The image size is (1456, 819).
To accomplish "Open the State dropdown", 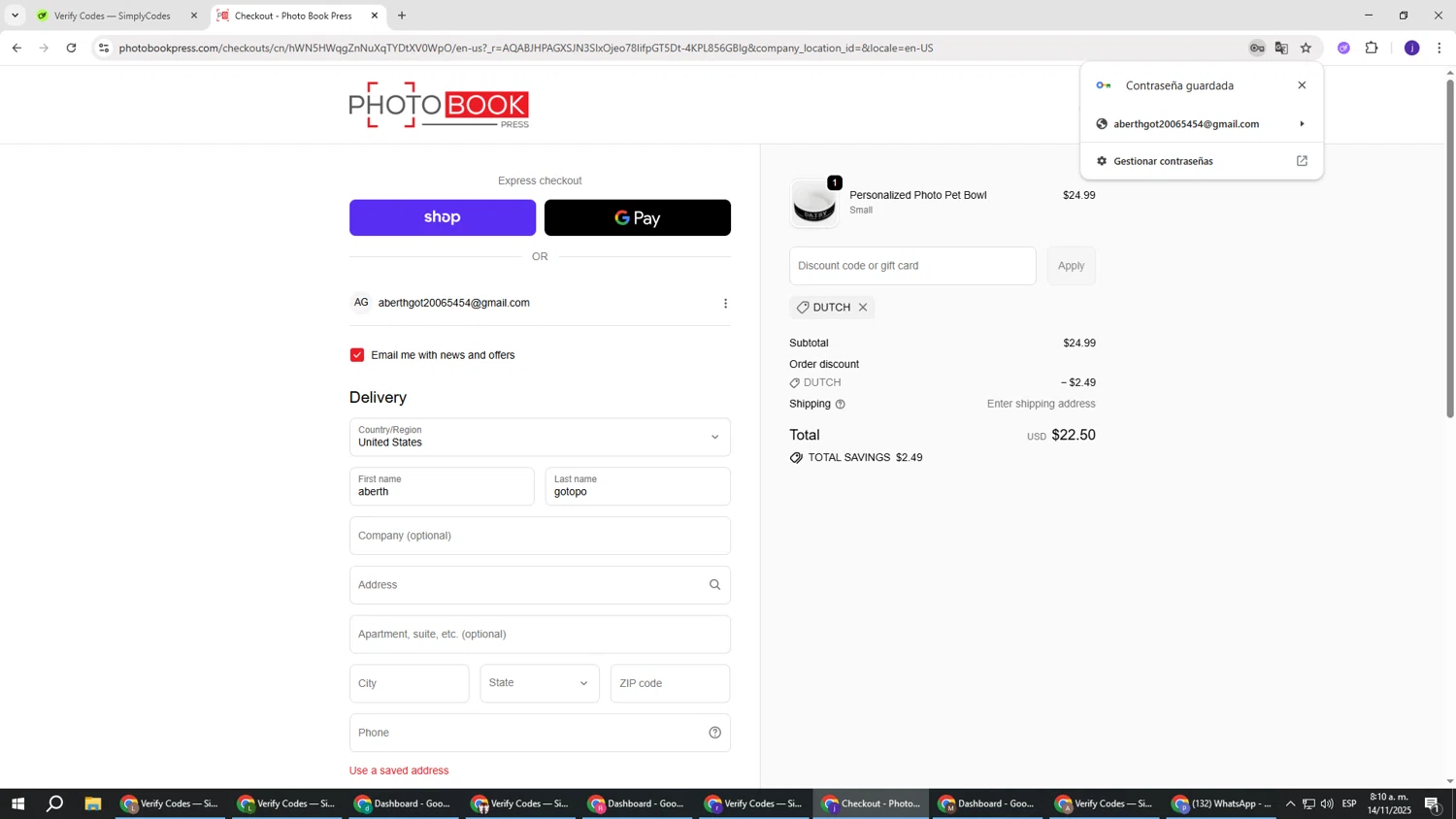I will pos(540,684).
